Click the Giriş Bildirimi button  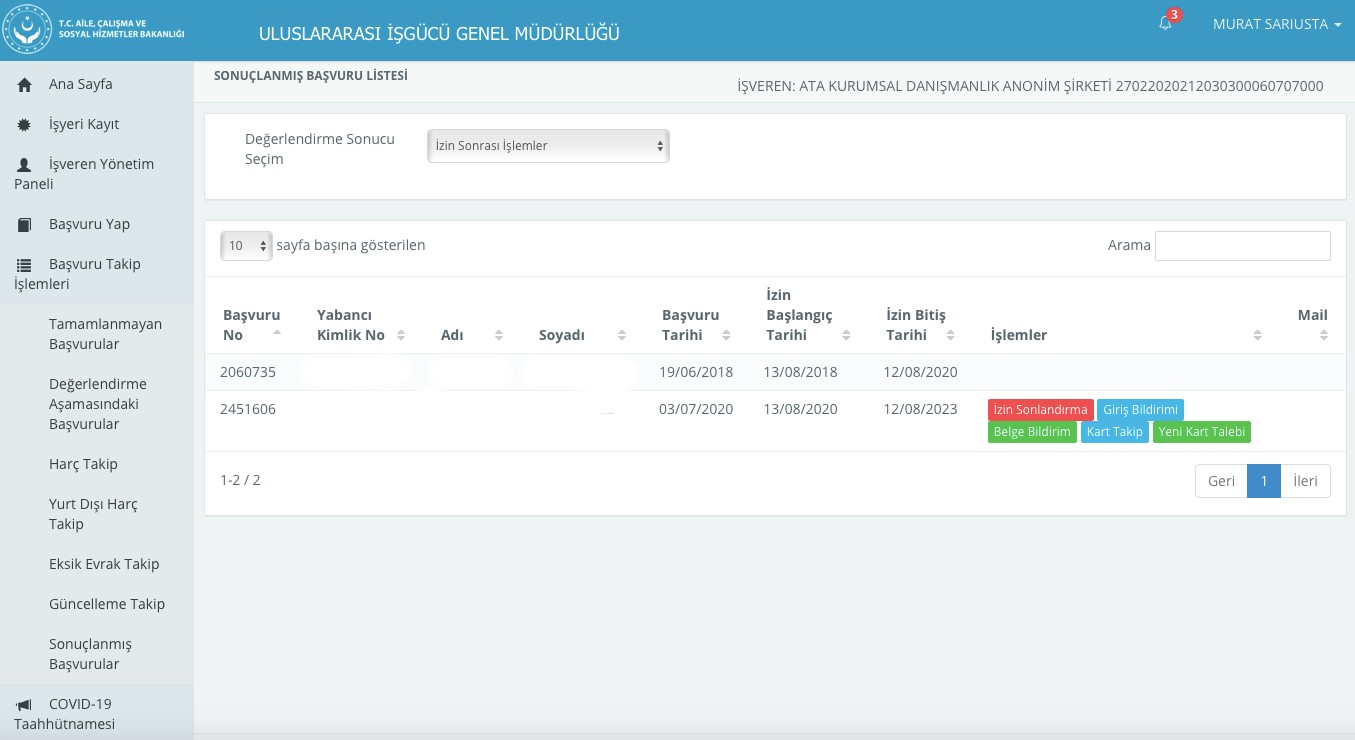pyautogui.click(x=1140, y=410)
